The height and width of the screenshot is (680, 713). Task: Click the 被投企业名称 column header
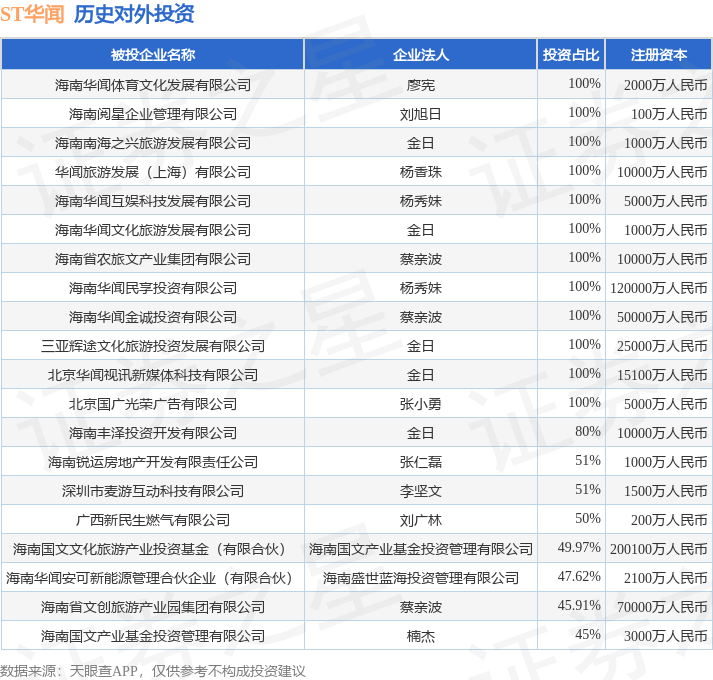point(153,55)
